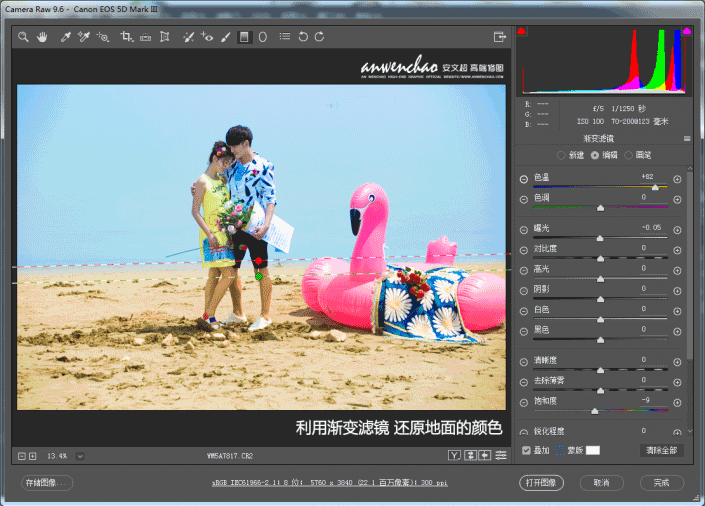Select the Hand tool
This screenshot has height=506, width=705.
[42, 37]
